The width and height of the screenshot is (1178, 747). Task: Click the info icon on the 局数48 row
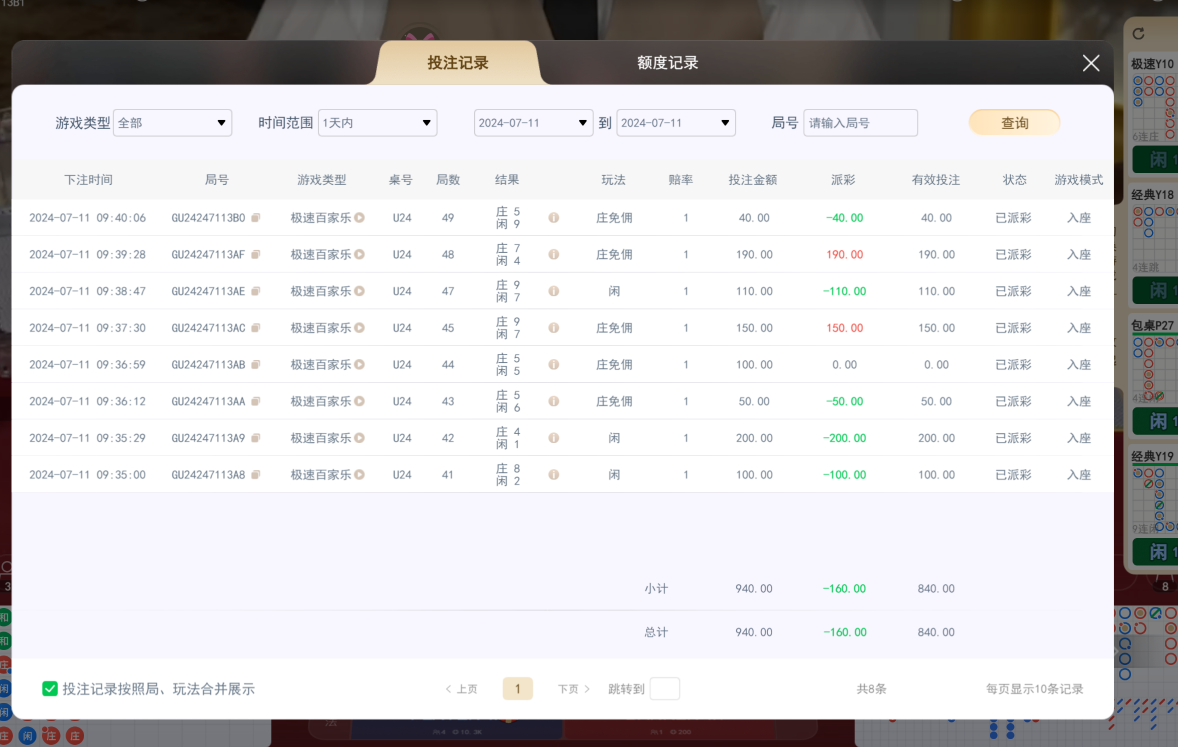coord(553,254)
